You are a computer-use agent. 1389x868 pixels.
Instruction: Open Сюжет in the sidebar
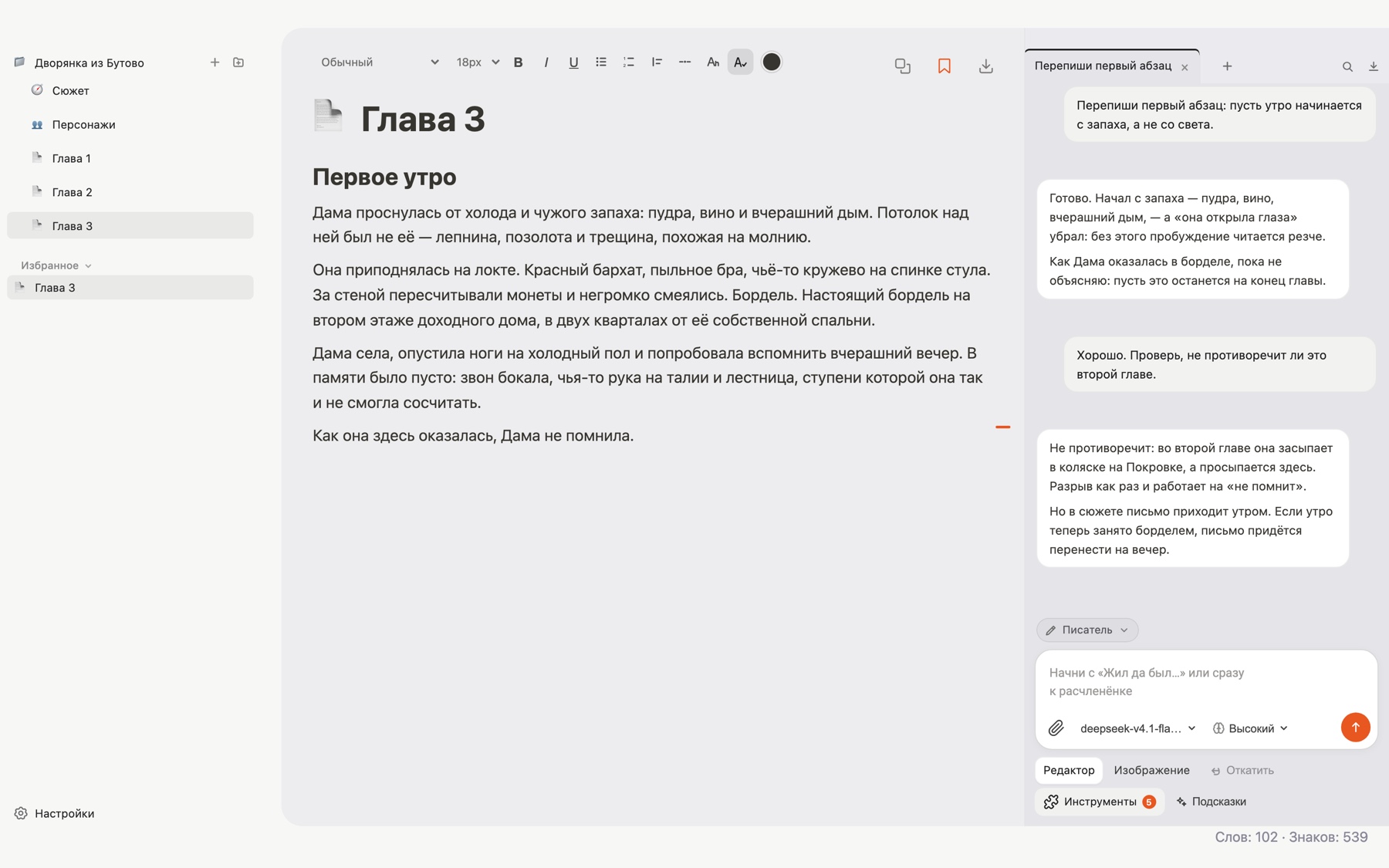(x=130, y=91)
